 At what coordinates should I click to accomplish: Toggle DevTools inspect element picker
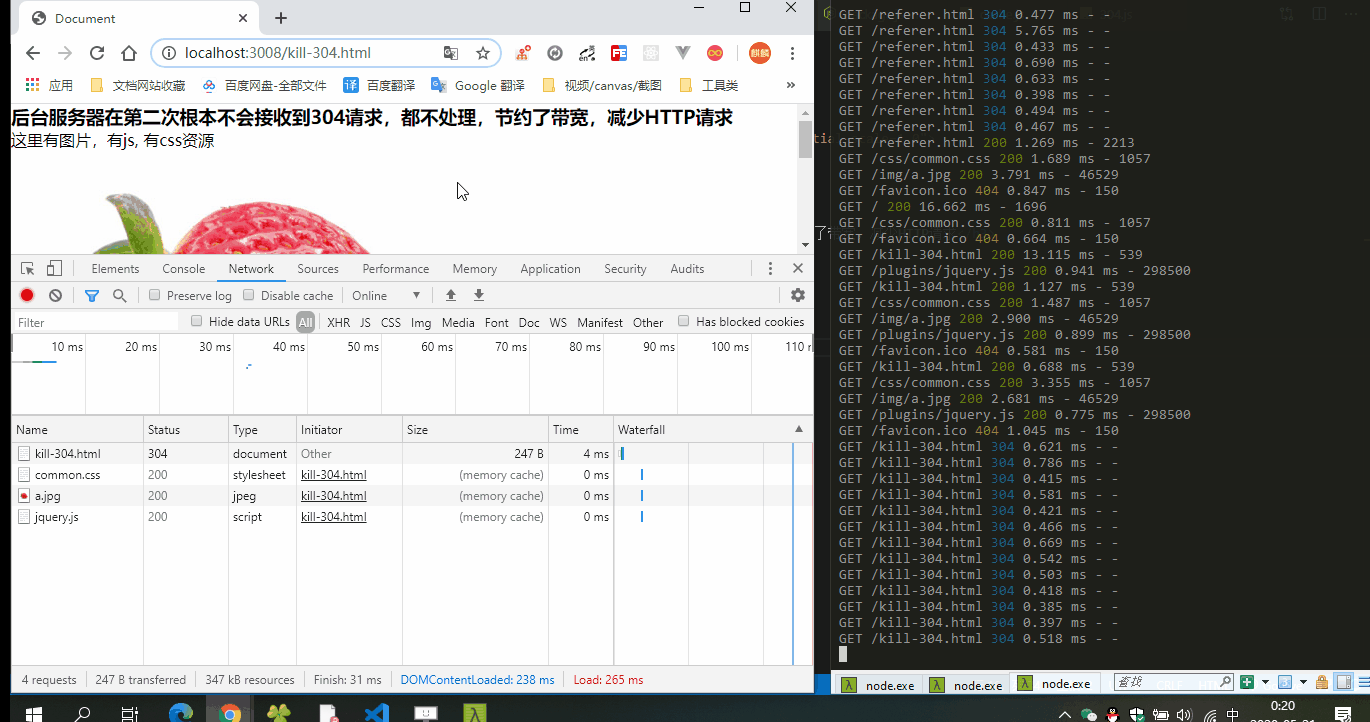tap(28, 268)
